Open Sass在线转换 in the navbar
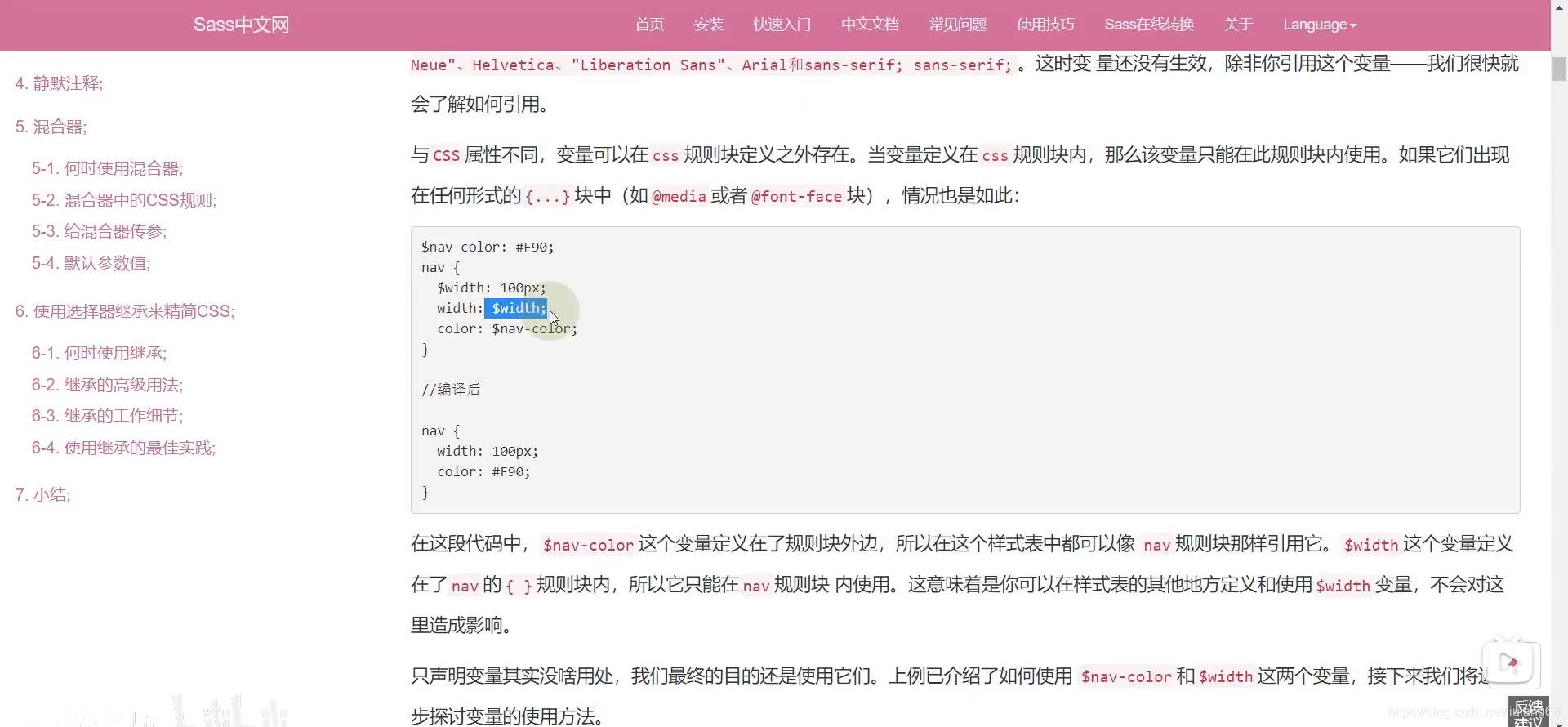Viewport: 1568px width, 727px height. pos(1149,25)
